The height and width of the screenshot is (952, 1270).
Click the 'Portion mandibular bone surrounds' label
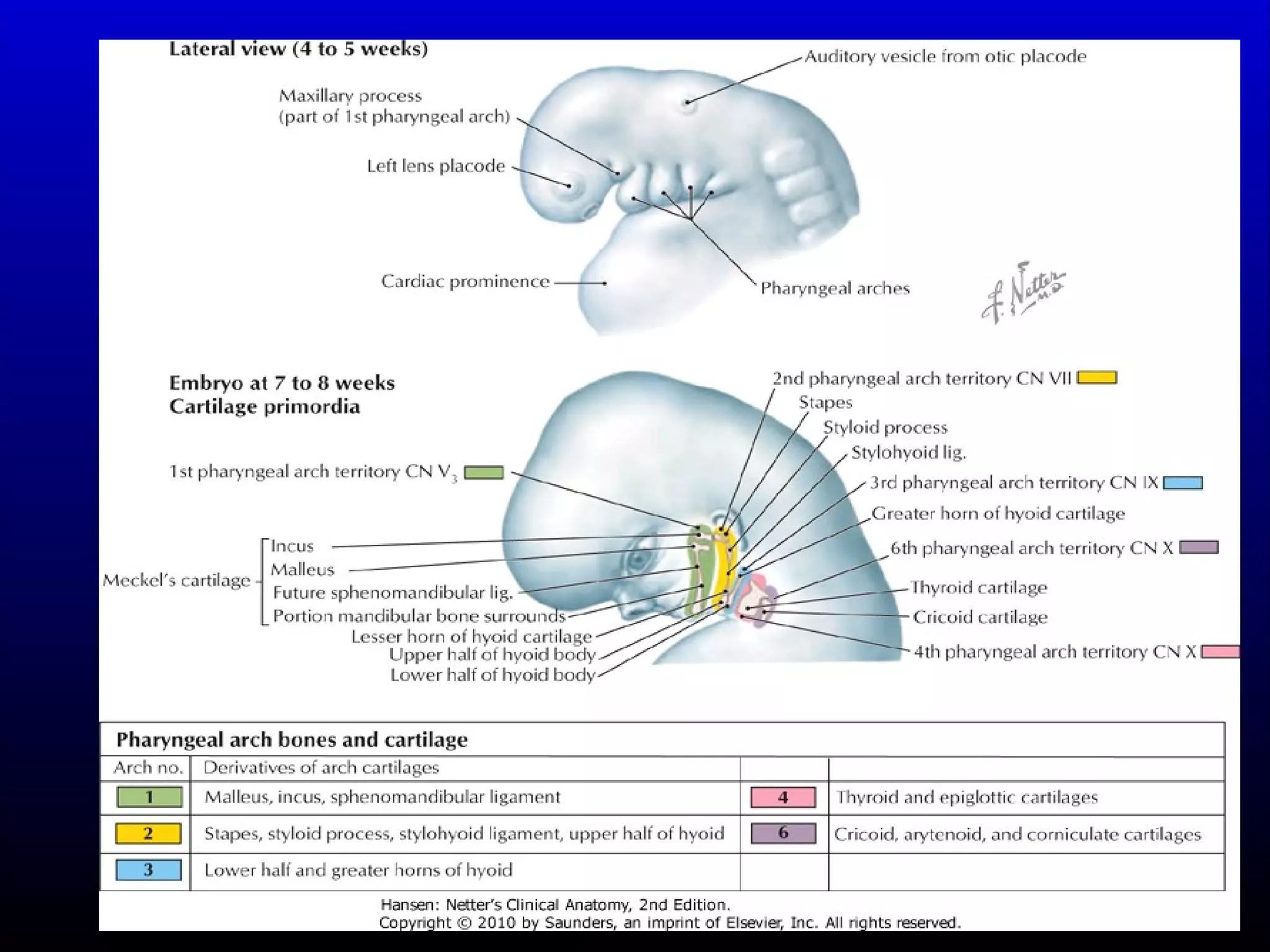coord(419,617)
